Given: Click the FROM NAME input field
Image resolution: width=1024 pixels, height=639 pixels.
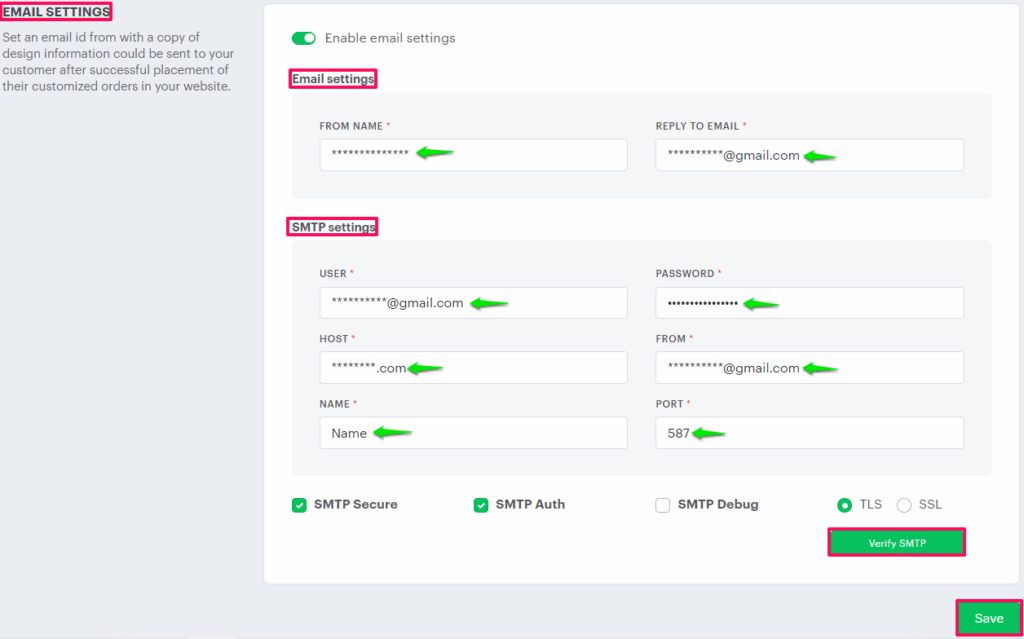Looking at the screenshot, I should (473, 155).
